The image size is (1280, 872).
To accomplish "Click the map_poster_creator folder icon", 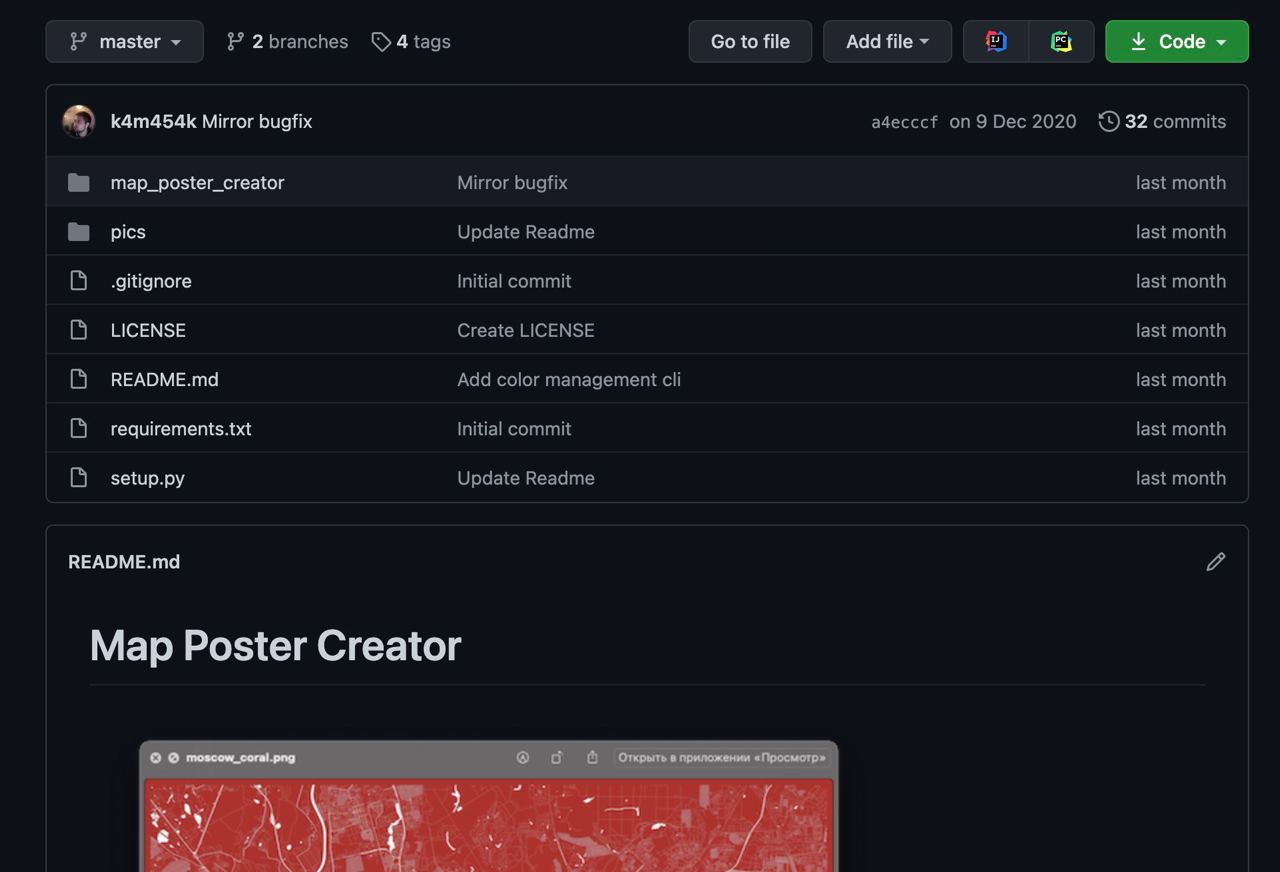I will pos(79,182).
